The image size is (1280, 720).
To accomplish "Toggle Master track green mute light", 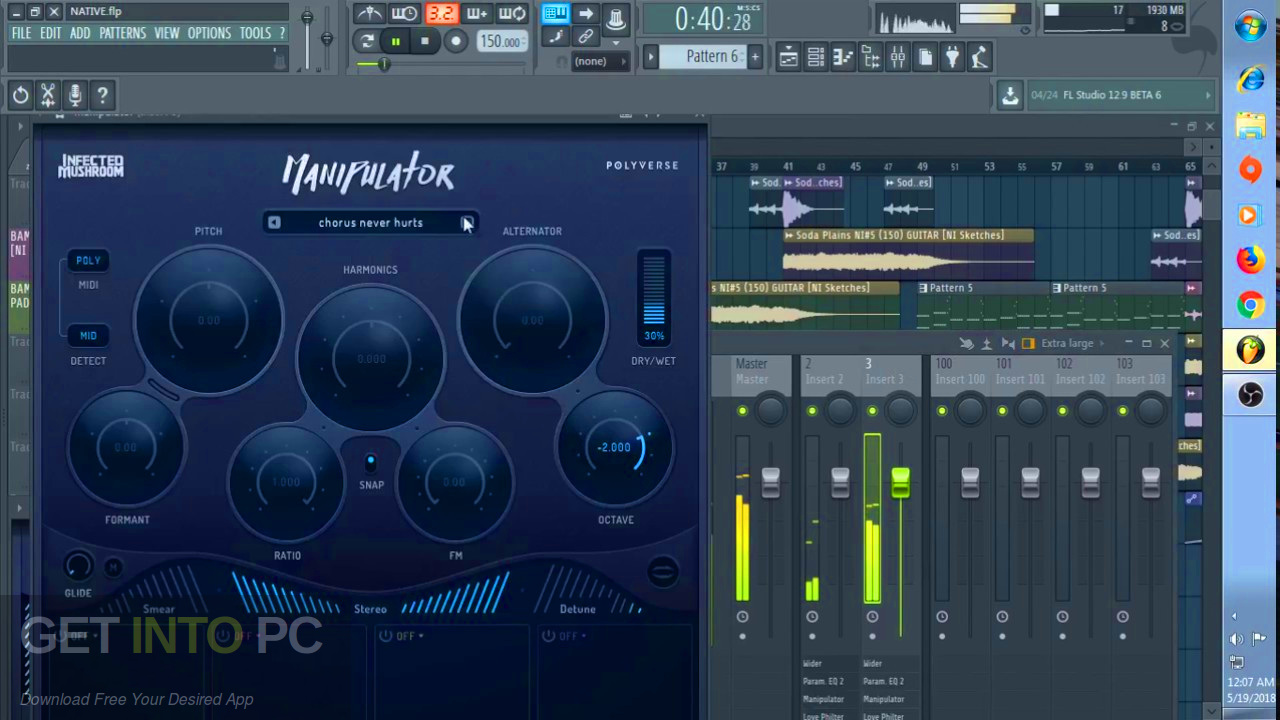I will (742, 411).
